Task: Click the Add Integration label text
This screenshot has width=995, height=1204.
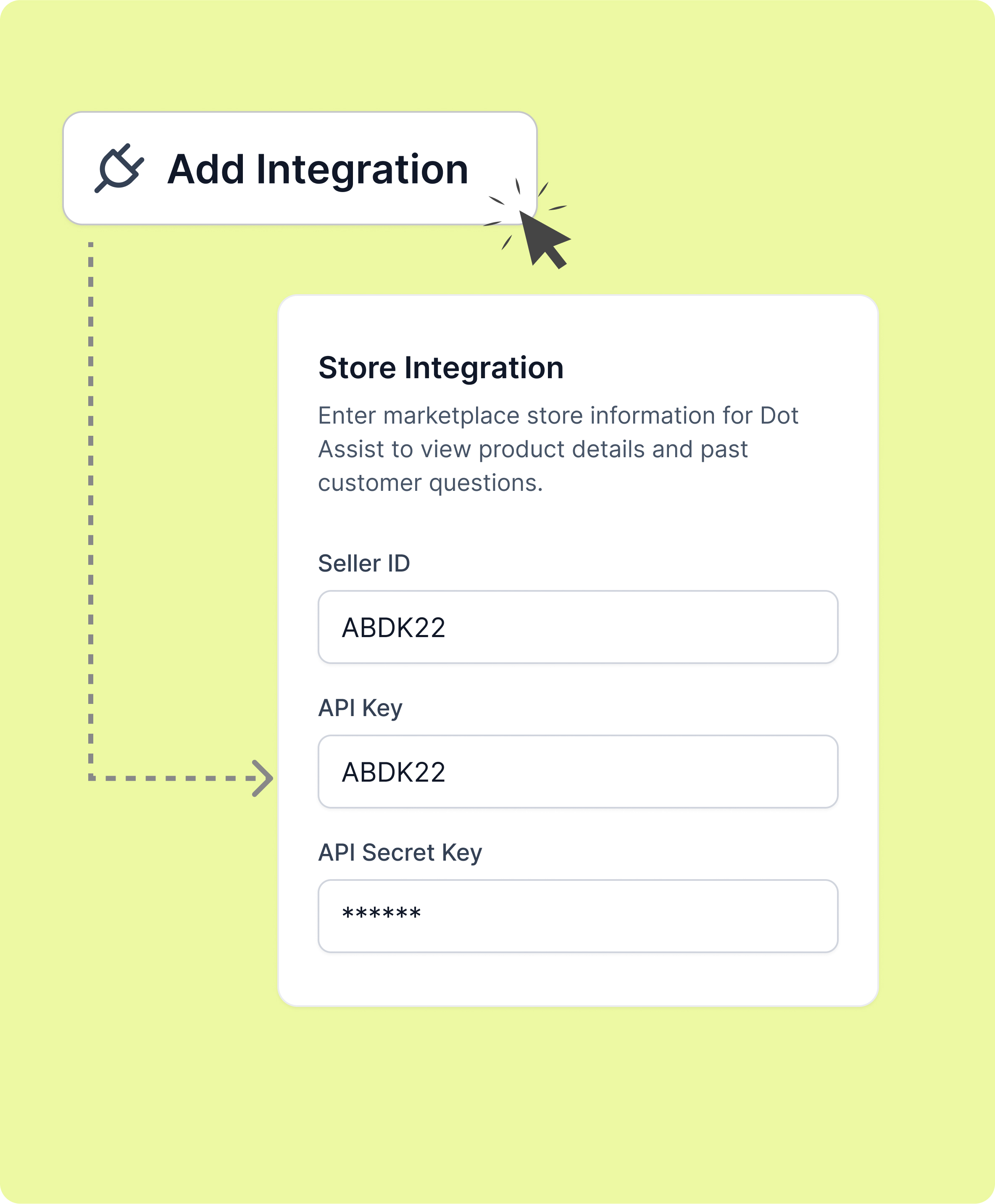Action: [x=318, y=169]
